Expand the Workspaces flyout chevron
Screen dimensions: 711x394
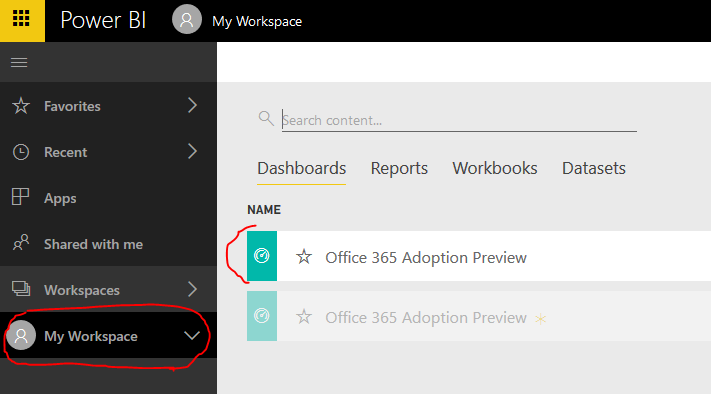[192, 289]
